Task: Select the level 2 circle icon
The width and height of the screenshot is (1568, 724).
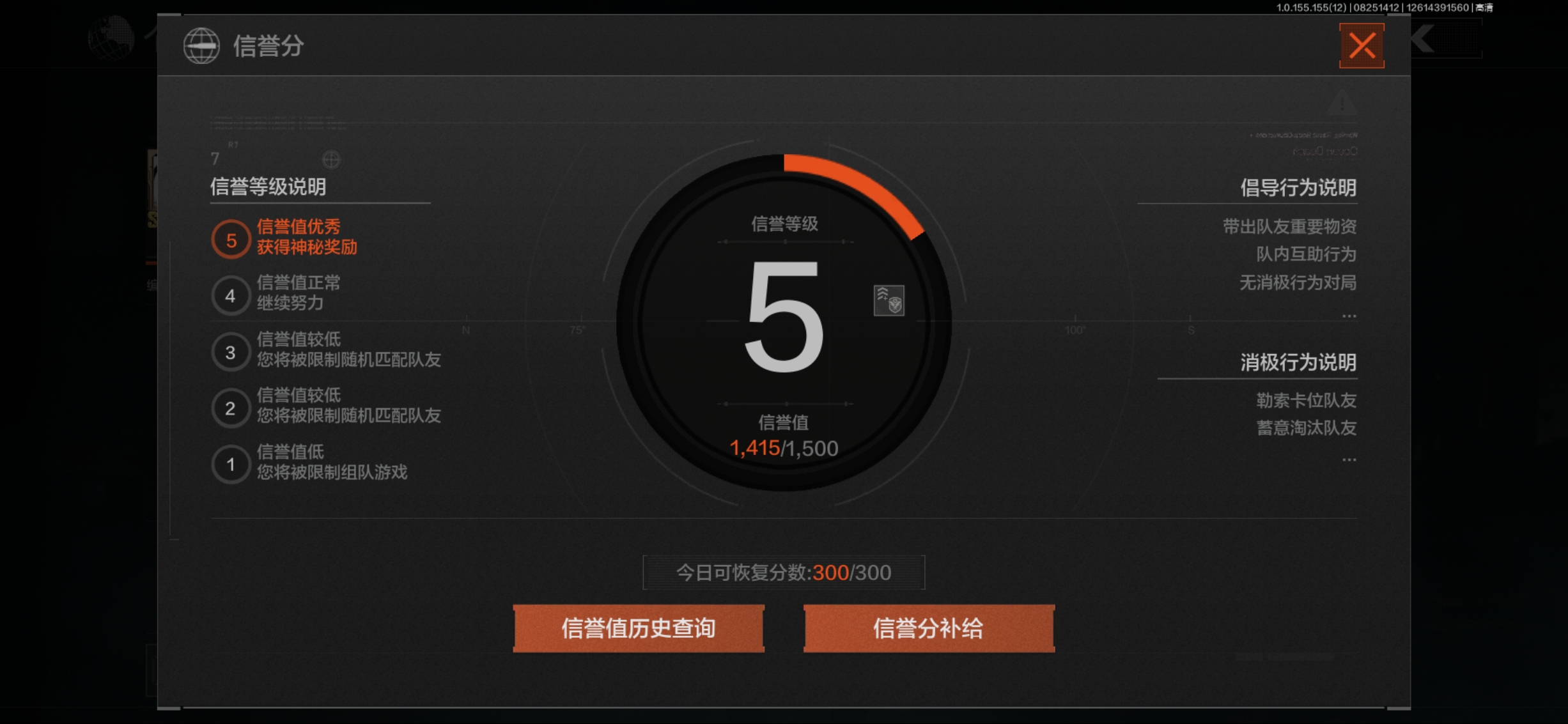Action: 231,408
